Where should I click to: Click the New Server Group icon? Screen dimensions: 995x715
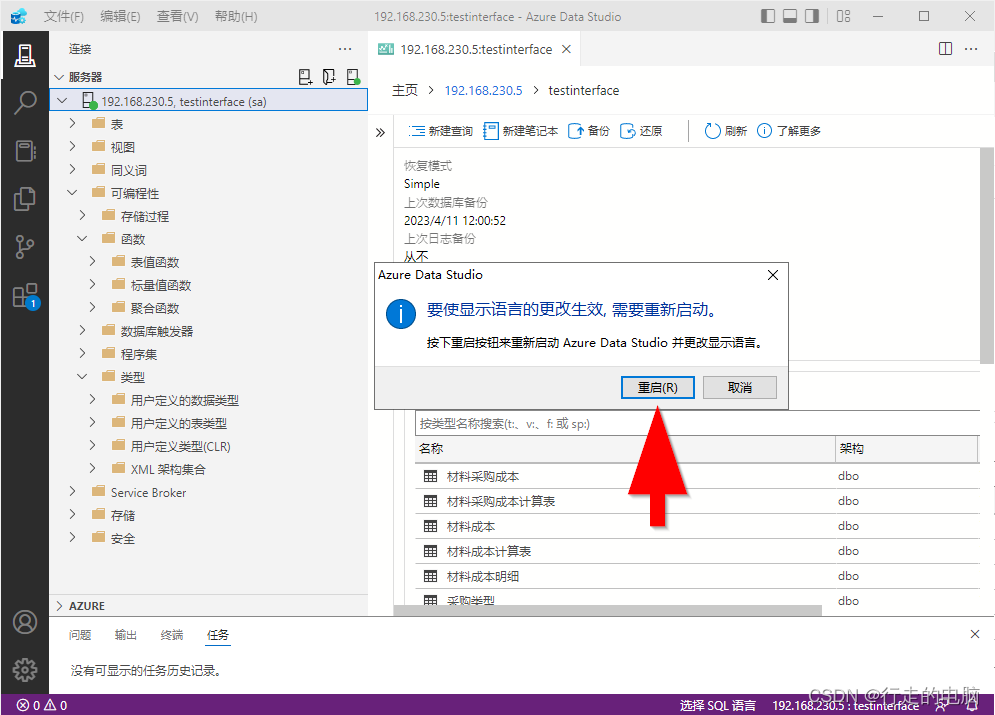pos(330,76)
